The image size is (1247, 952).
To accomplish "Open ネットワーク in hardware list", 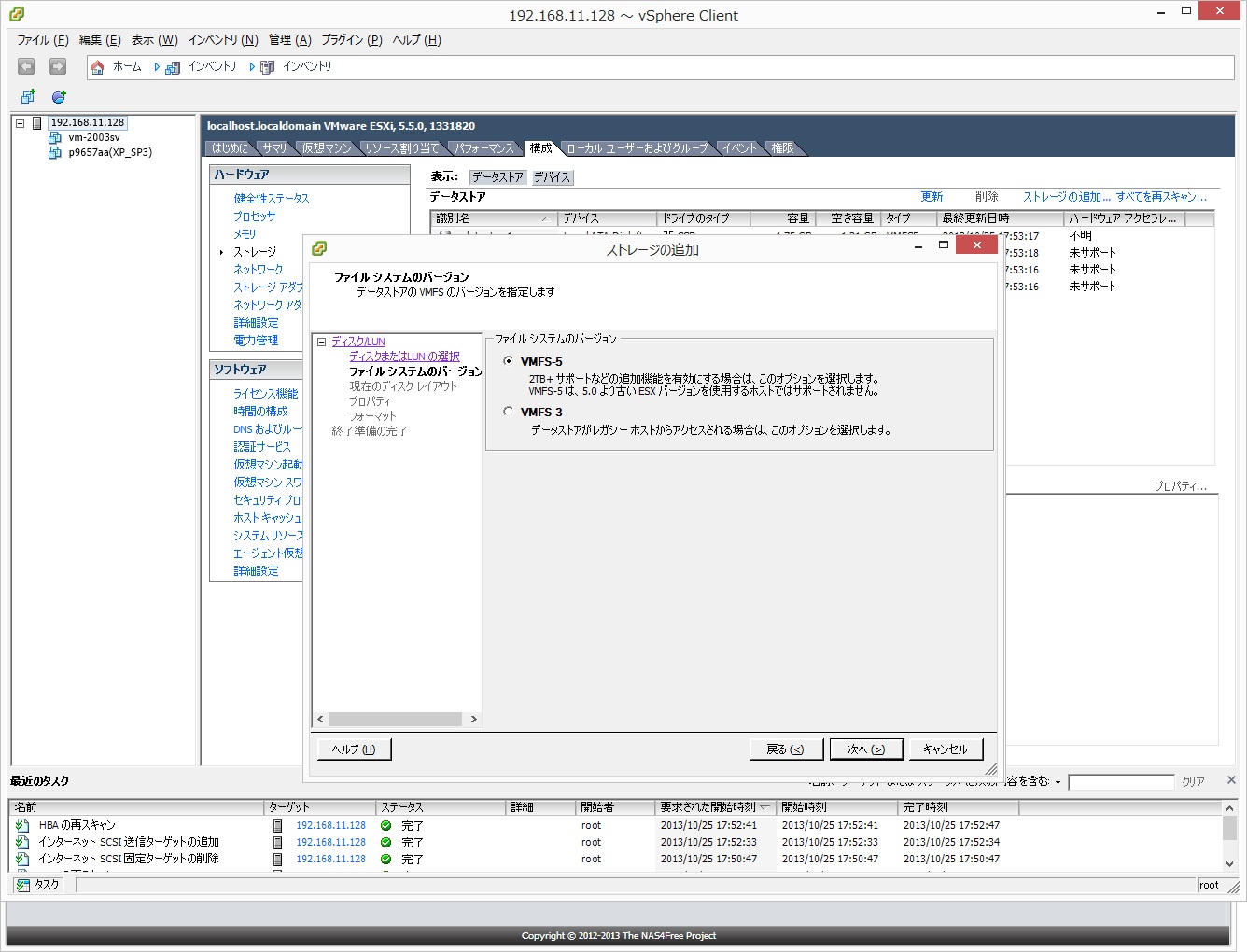I will [258, 270].
